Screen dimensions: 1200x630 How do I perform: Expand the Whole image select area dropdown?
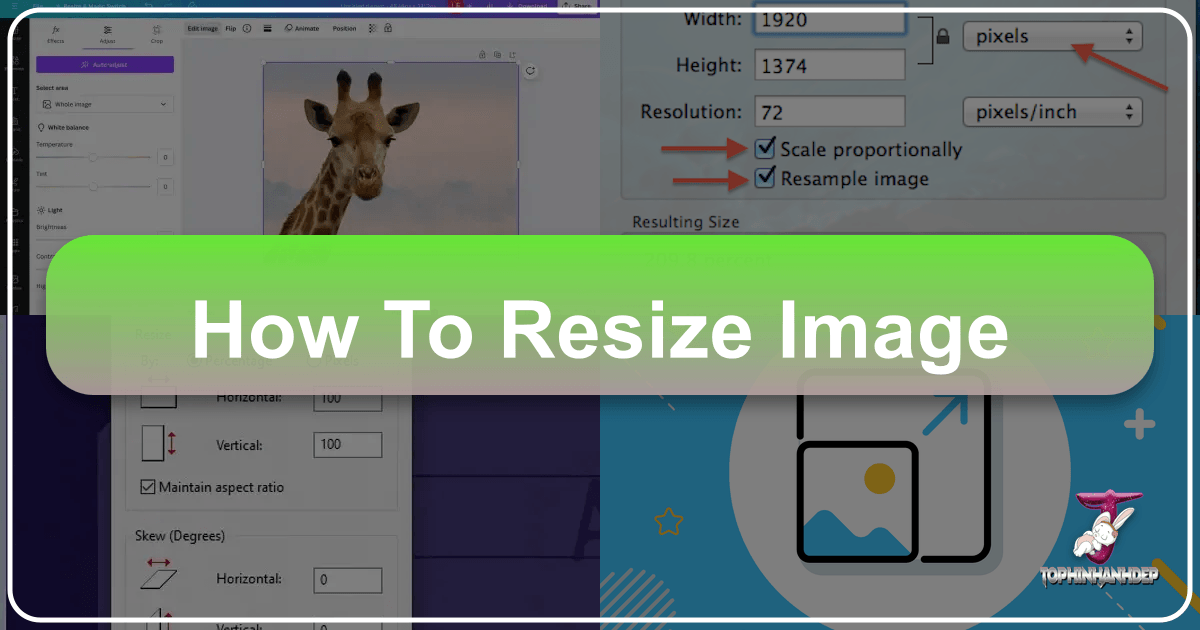pyautogui.click(x=105, y=104)
